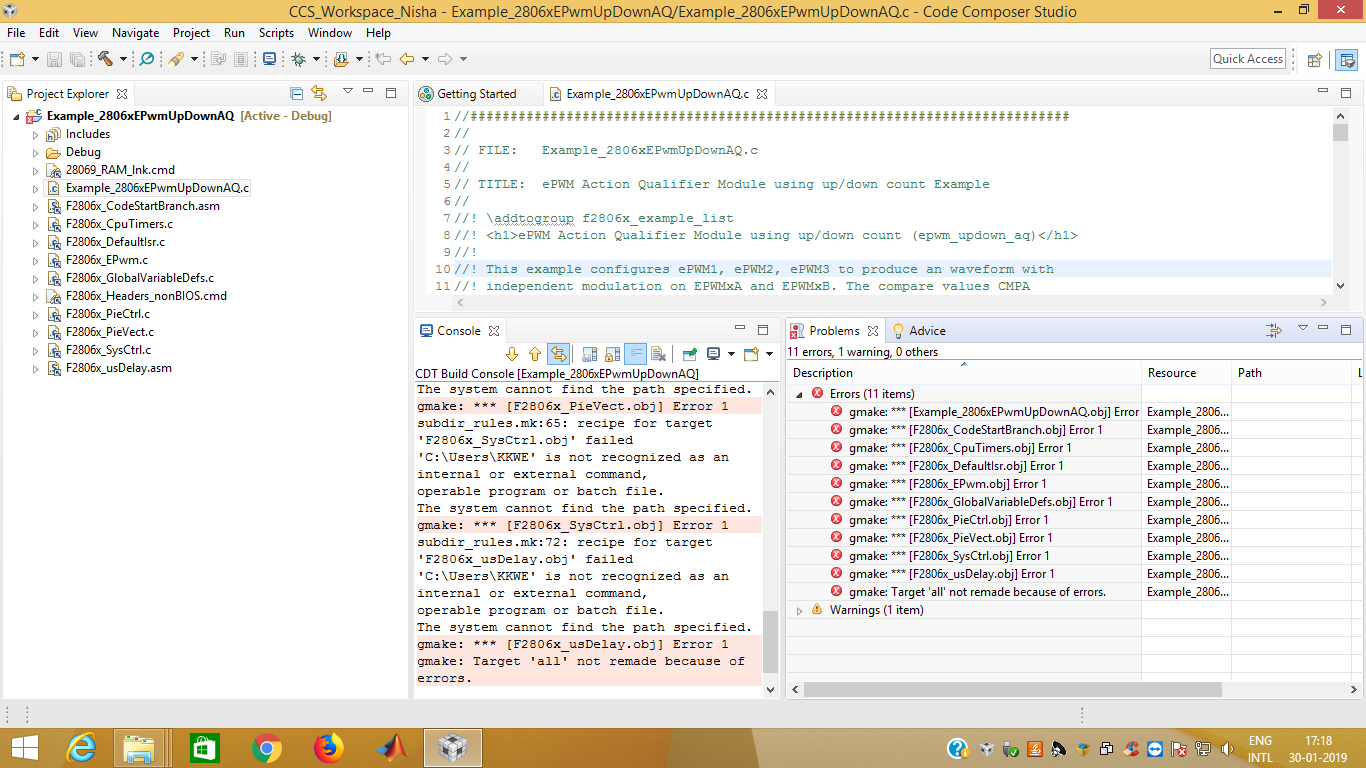Image resolution: width=1366 pixels, height=768 pixels.
Task: Click the Pin Console icon
Action: 689,354
